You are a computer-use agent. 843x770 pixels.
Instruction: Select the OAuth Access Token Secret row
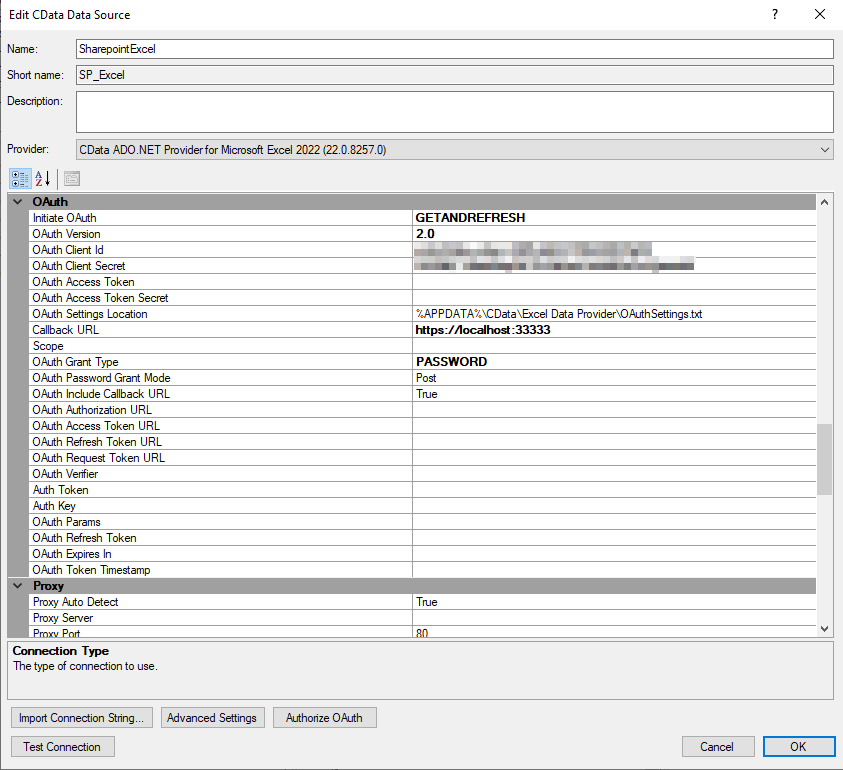pos(422,298)
